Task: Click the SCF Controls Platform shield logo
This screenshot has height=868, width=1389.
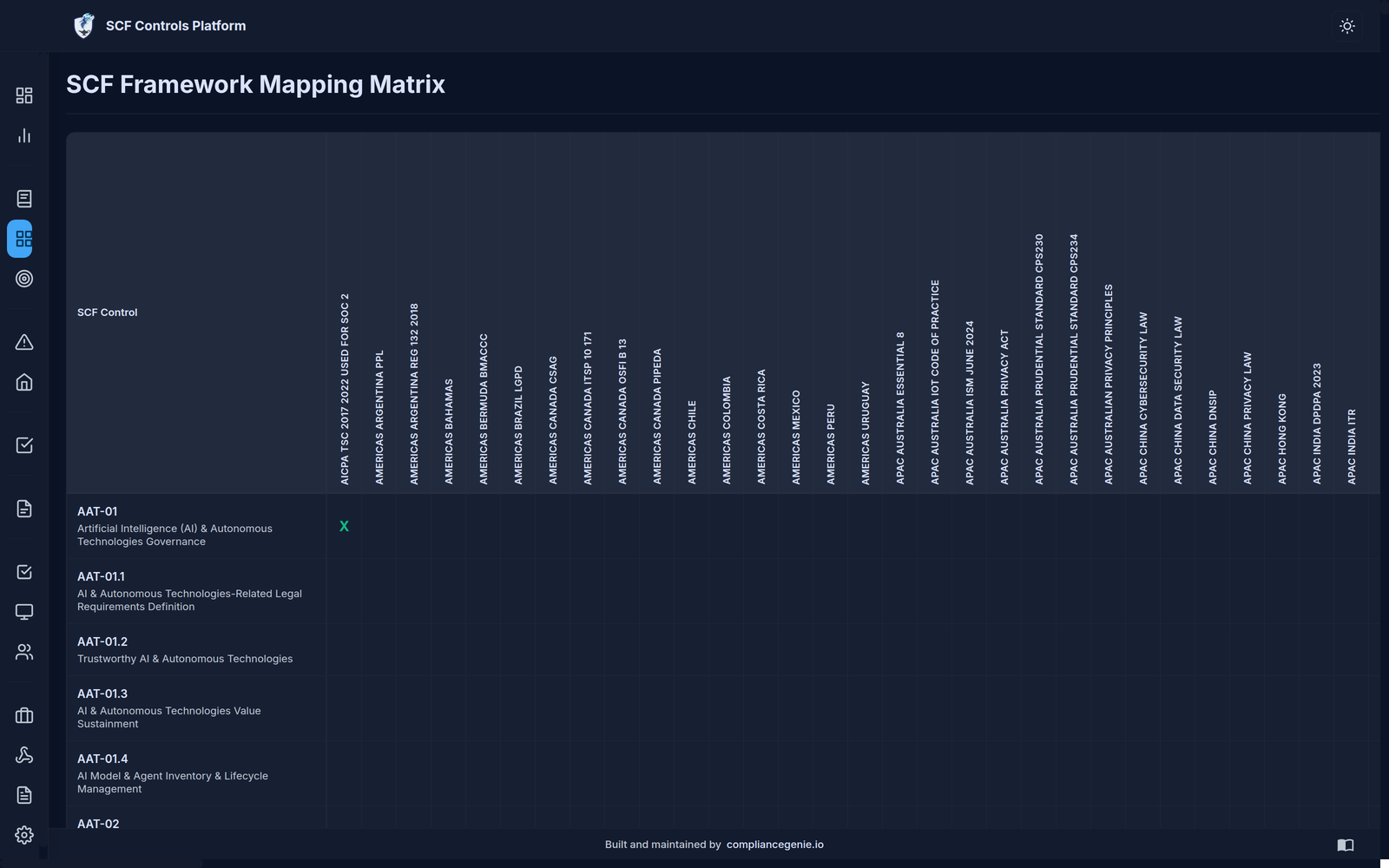Action: pyautogui.click(x=84, y=26)
